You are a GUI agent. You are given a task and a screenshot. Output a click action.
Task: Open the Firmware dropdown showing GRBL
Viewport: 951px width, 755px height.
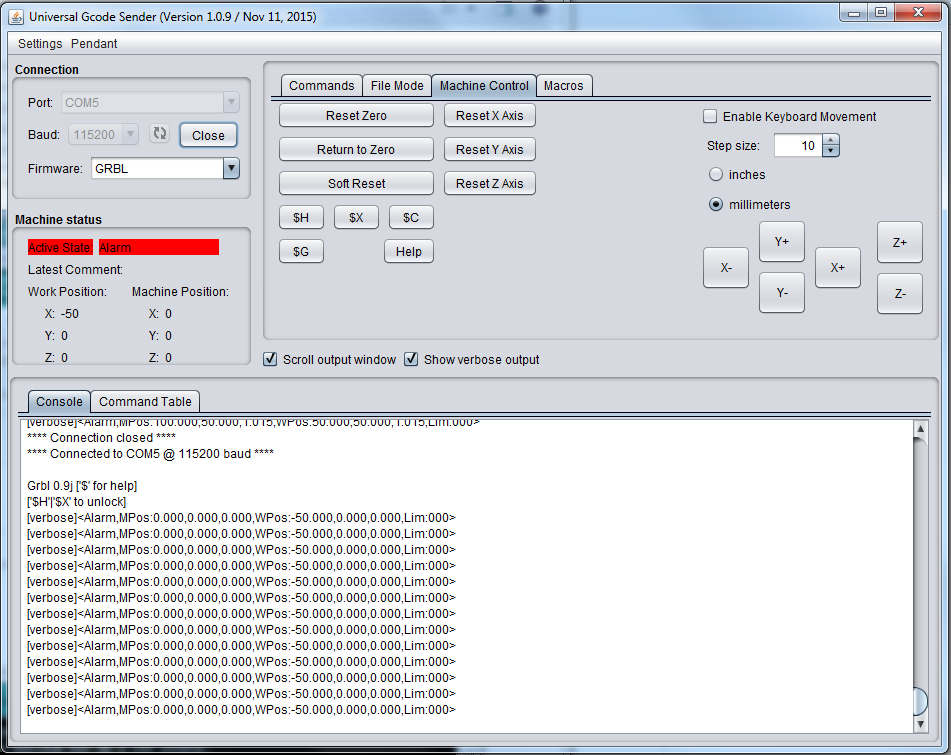tap(231, 168)
